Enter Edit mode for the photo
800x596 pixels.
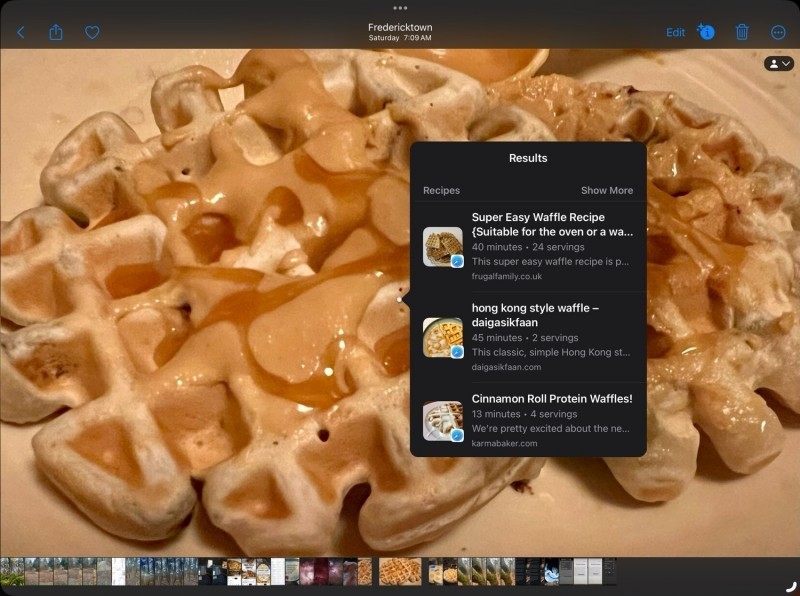click(x=674, y=32)
